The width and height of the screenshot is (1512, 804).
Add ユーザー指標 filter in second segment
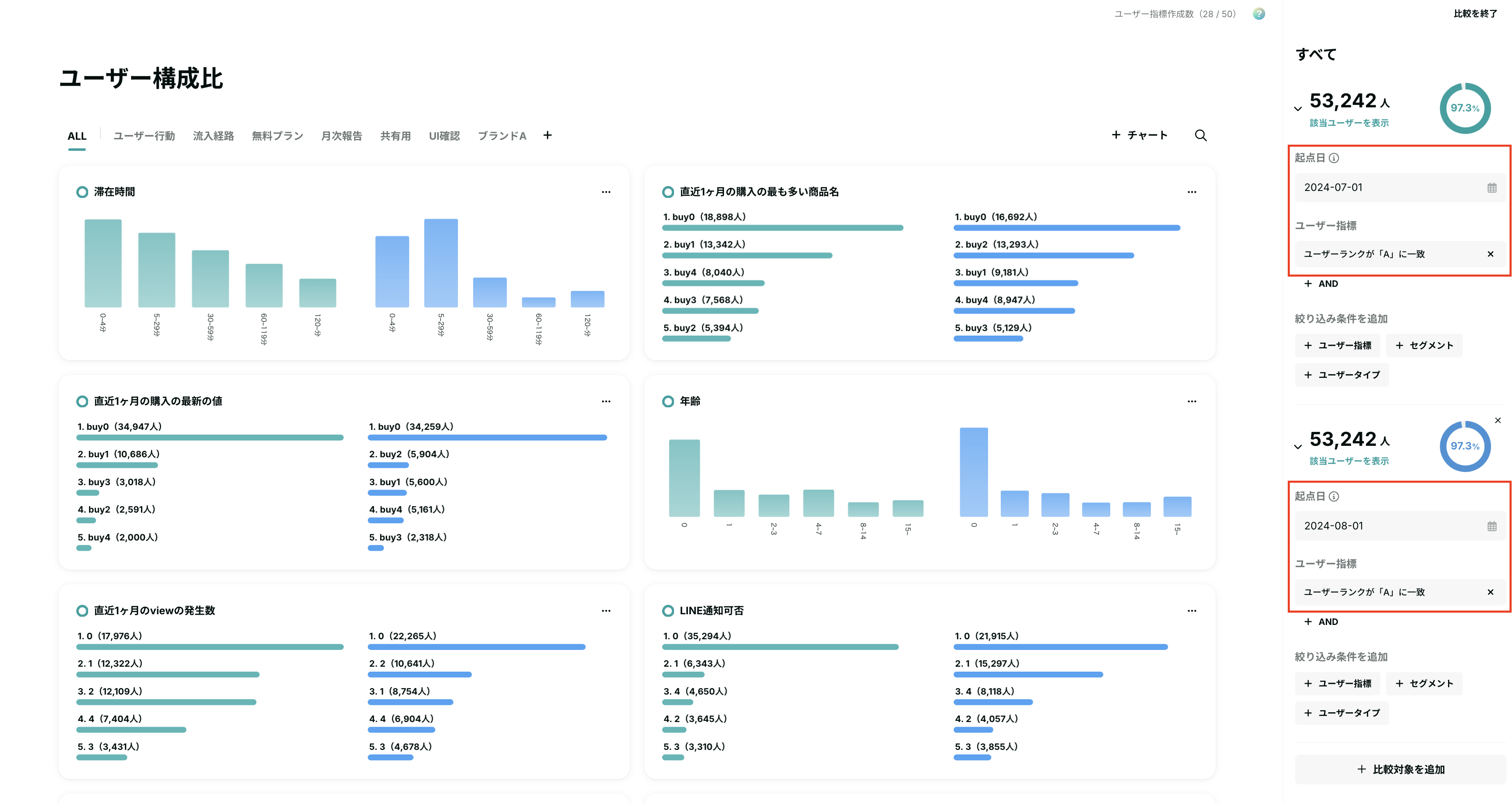click(1338, 684)
